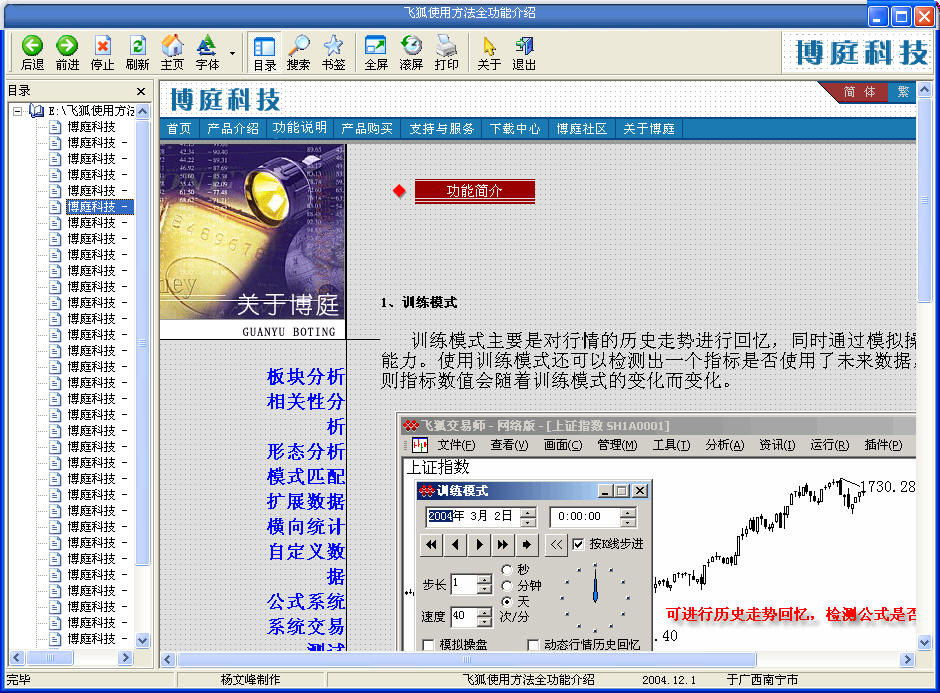940x693 pixels.
Task: Open the 书签 bookmark star icon
Action: click(x=333, y=52)
